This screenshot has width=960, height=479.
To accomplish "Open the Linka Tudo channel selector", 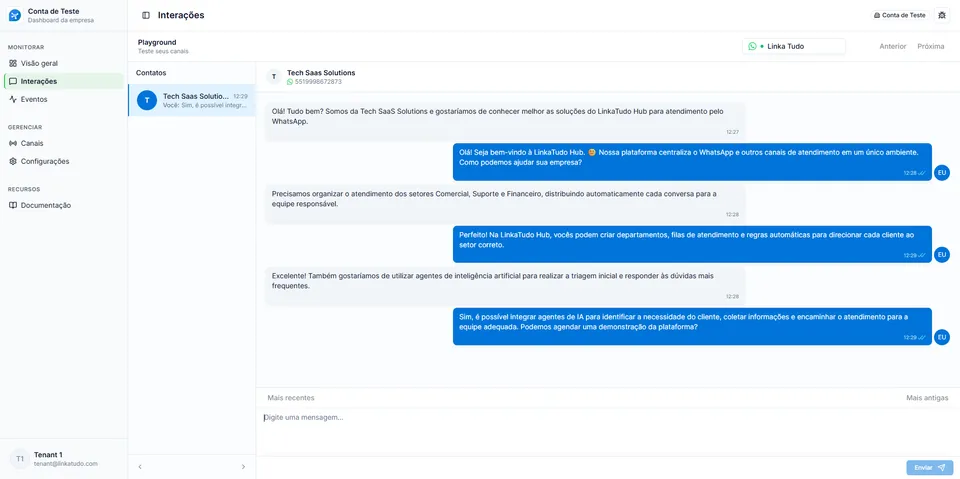I will [793, 46].
